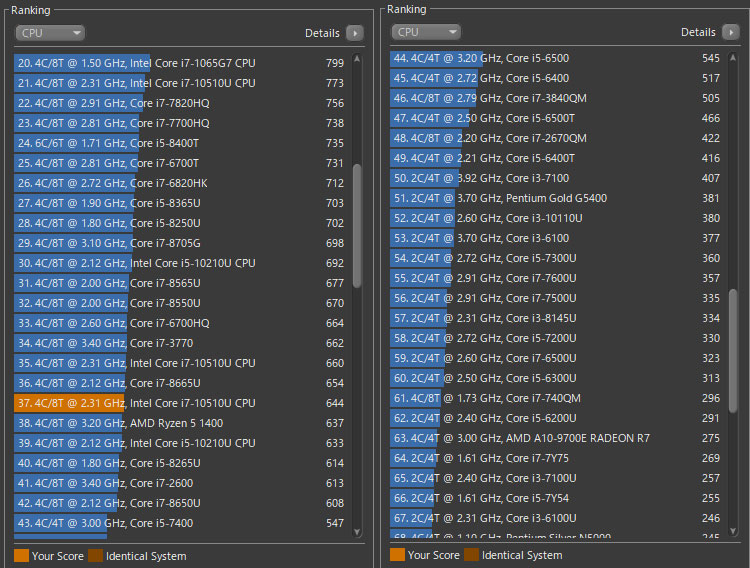Viewport: 750px width, 568px height.
Task: Click the left ranking list scrollbar thumb
Action: point(357,226)
